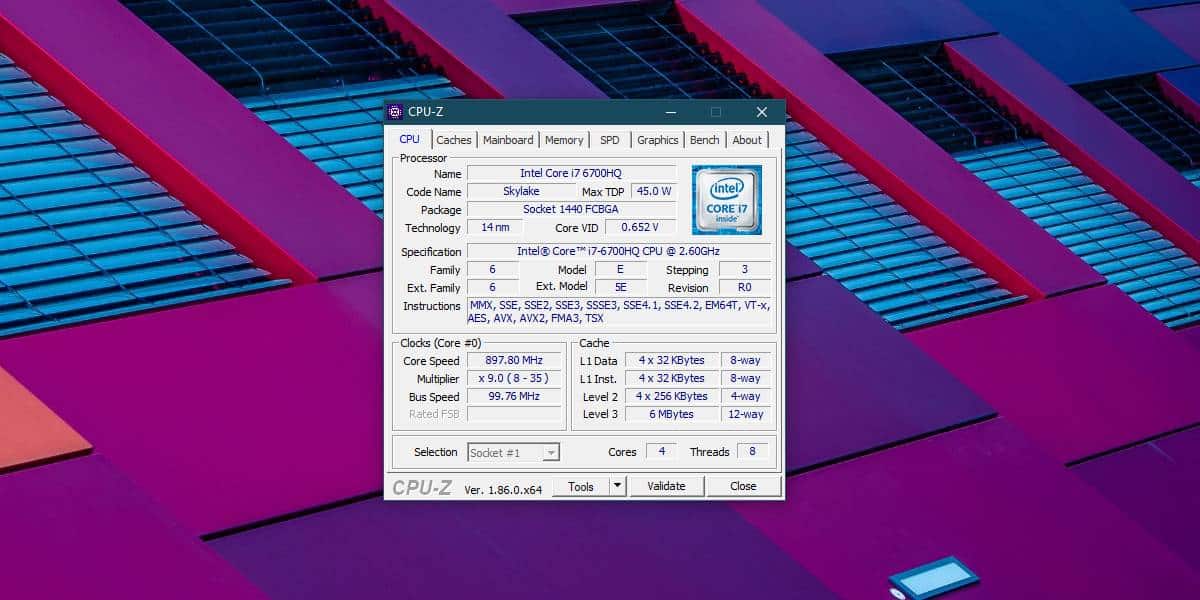Click the Level 2 value 4 x 256 KBytes

[x=671, y=396]
